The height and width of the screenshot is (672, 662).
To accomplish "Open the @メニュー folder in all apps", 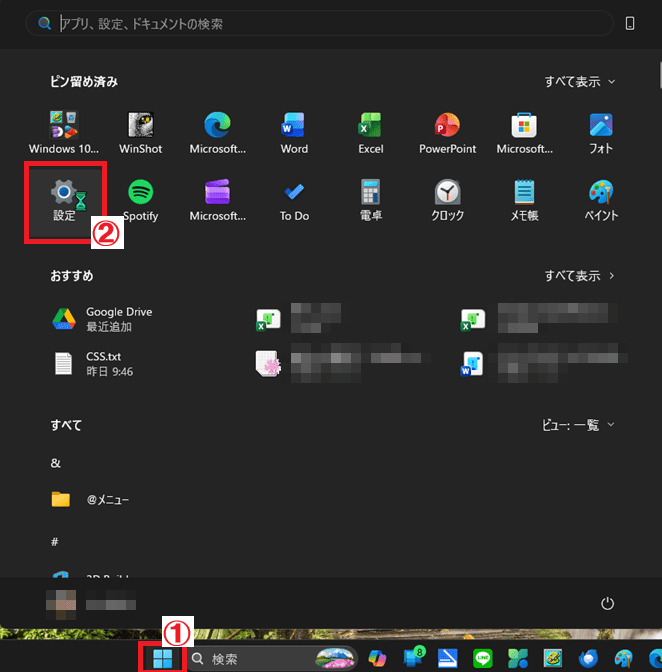I will pos(90,499).
